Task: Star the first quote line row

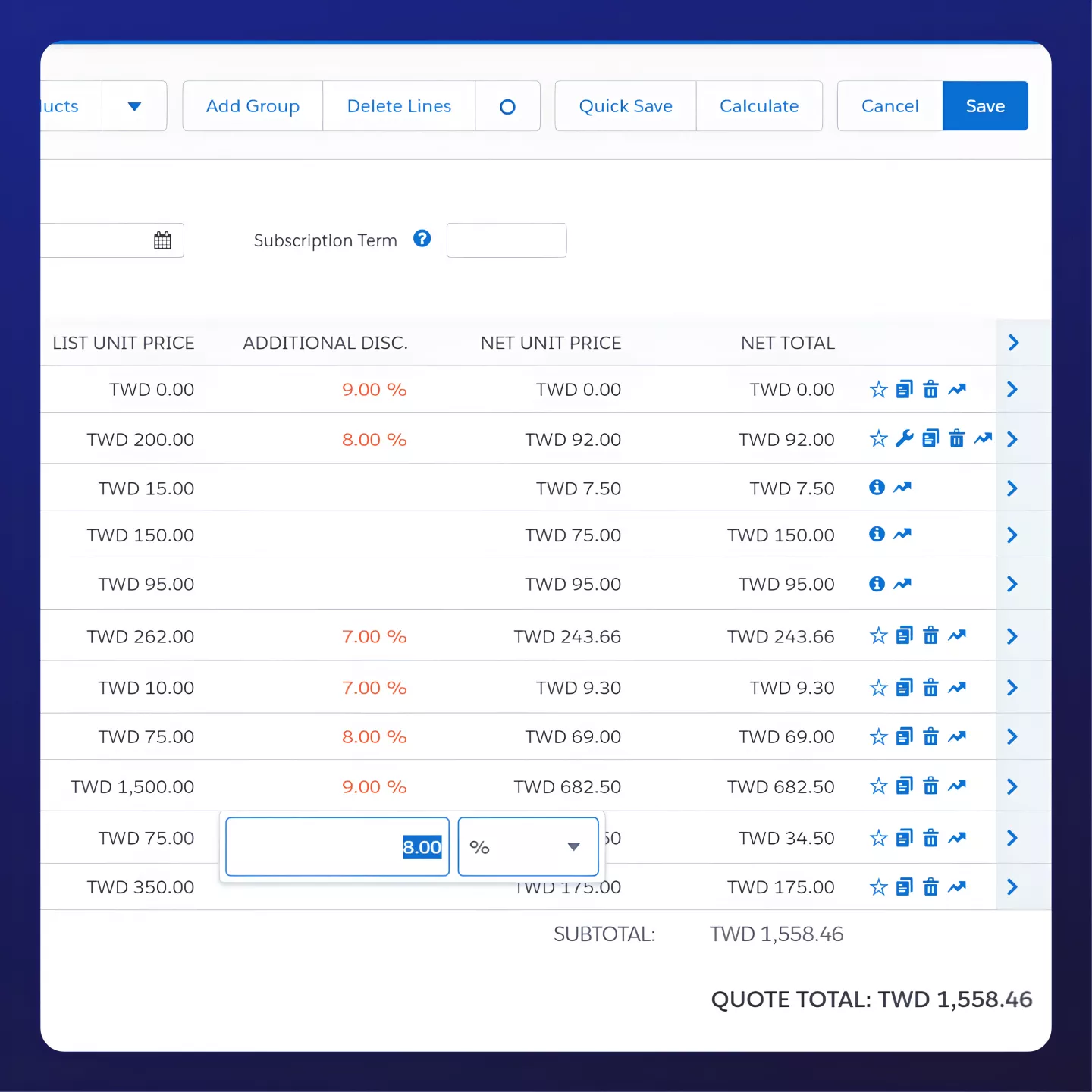Action: click(x=878, y=389)
